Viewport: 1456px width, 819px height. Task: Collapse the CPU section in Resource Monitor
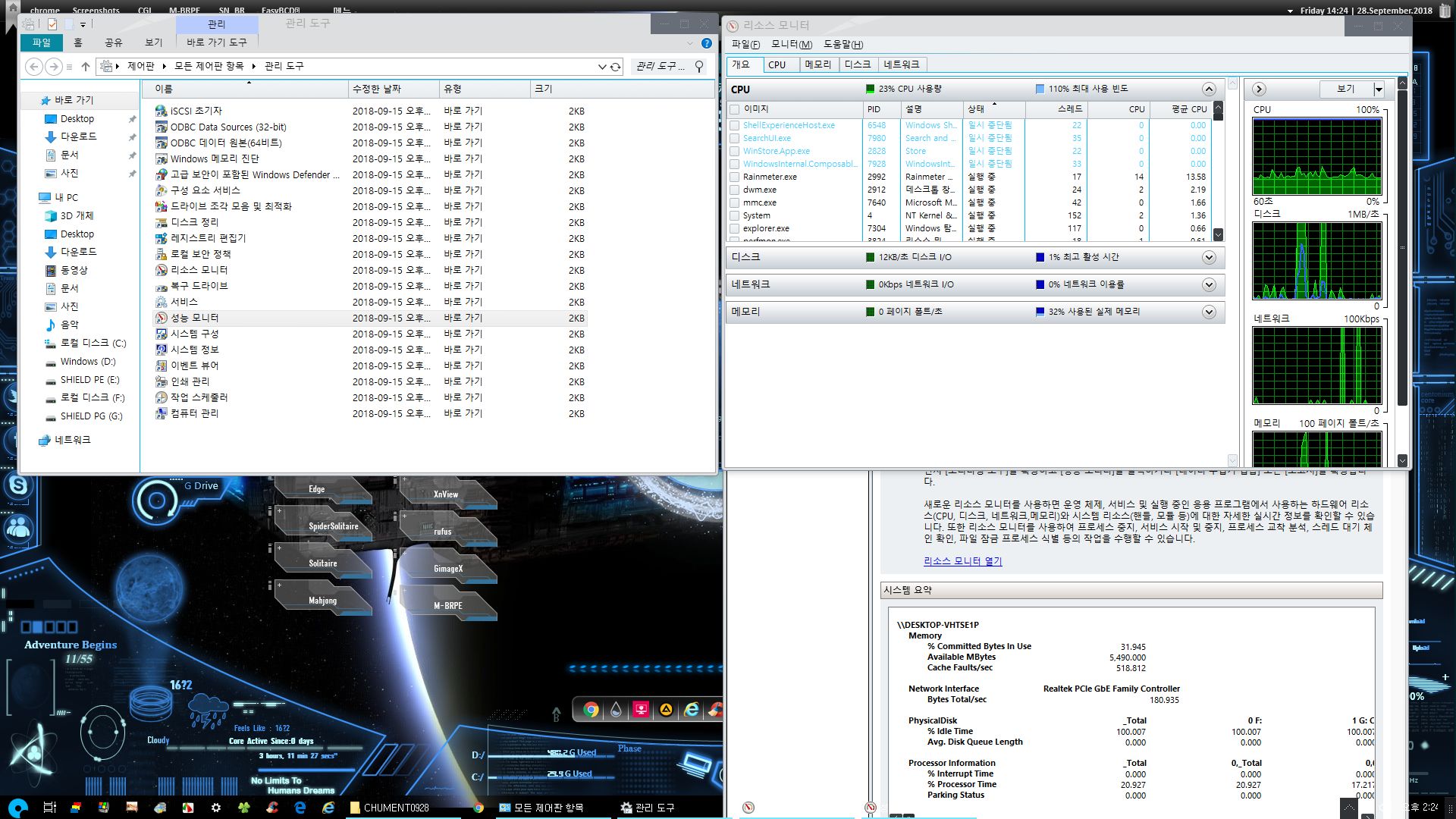[1209, 89]
